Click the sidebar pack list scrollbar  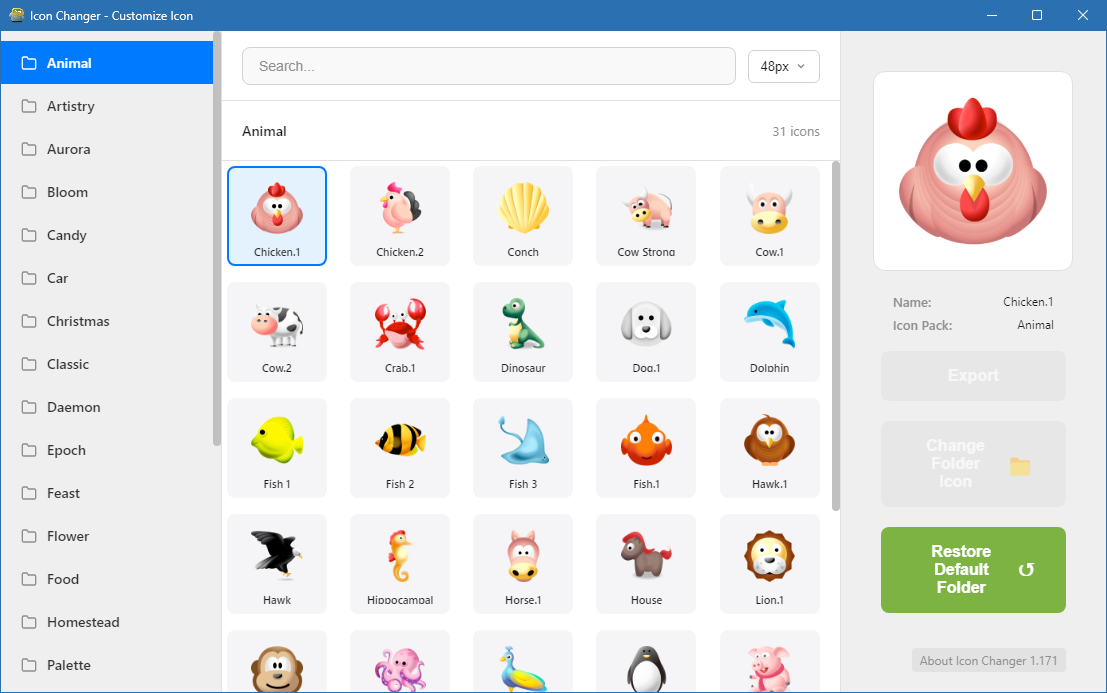[217, 239]
